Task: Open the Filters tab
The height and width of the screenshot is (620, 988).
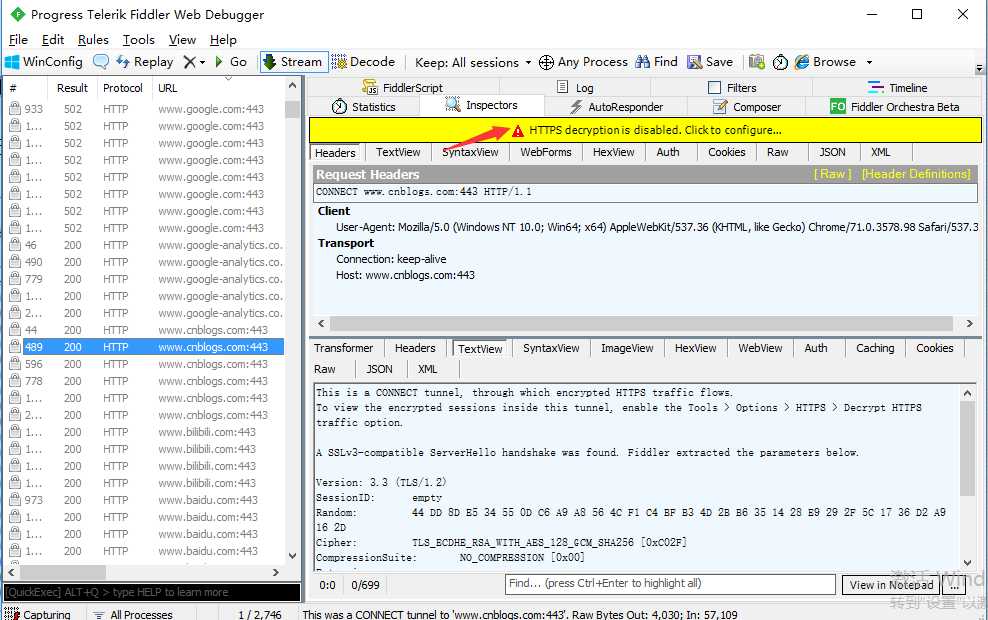Action: [x=732, y=88]
